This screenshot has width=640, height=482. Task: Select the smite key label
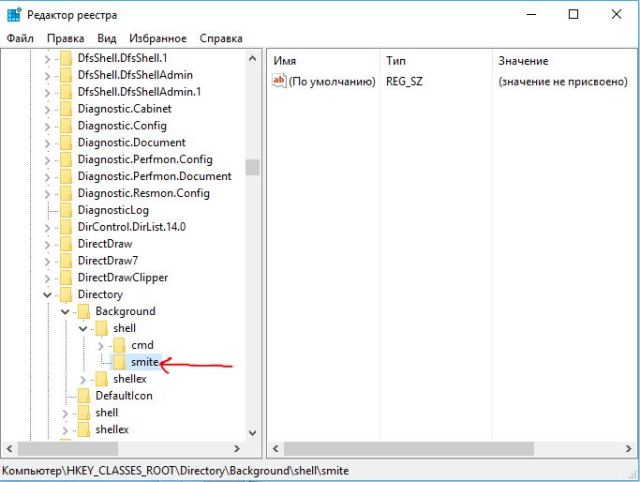144,362
